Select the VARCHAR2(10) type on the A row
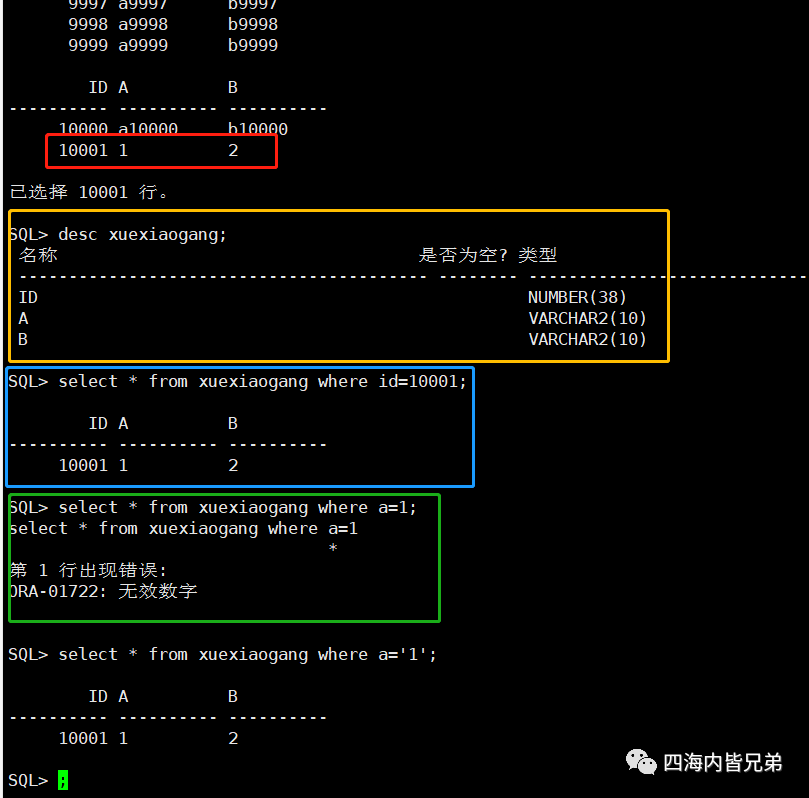The width and height of the screenshot is (809, 798). (x=587, y=318)
